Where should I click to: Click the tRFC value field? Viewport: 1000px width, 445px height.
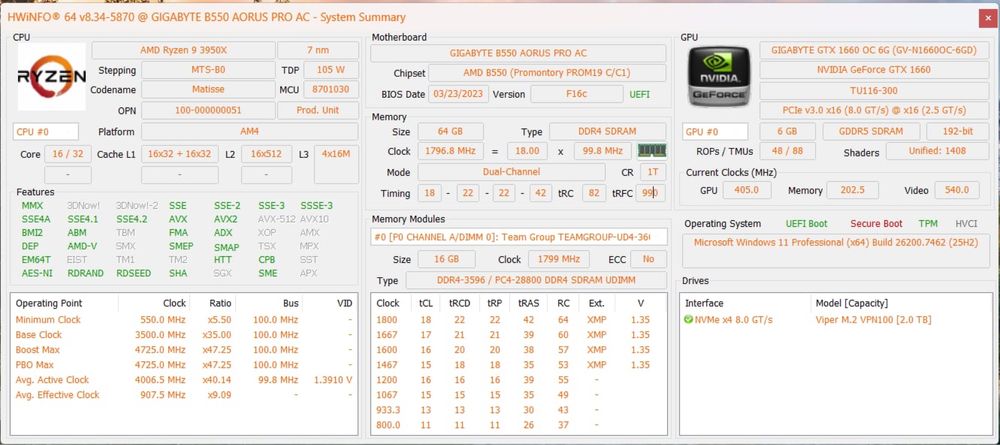tap(650, 193)
